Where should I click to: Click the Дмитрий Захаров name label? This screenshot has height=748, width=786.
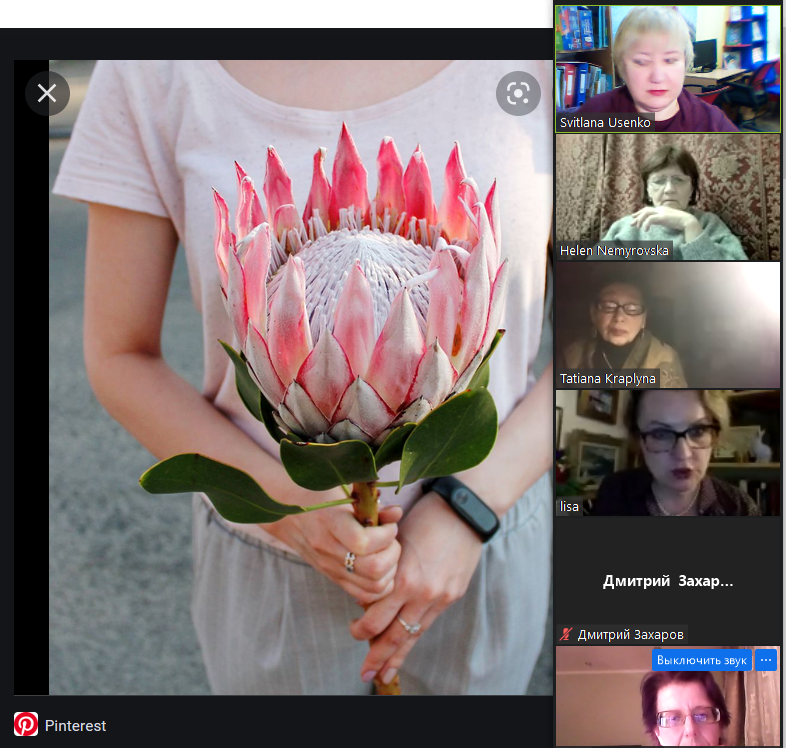pyautogui.click(x=630, y=635)
